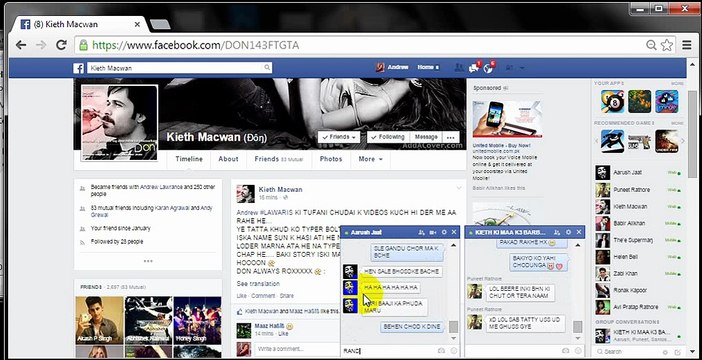Start video call in Aarush Jaat chat
Image resolution: width=702 pixels, height=360 pixels.
(x=433, y=232)
